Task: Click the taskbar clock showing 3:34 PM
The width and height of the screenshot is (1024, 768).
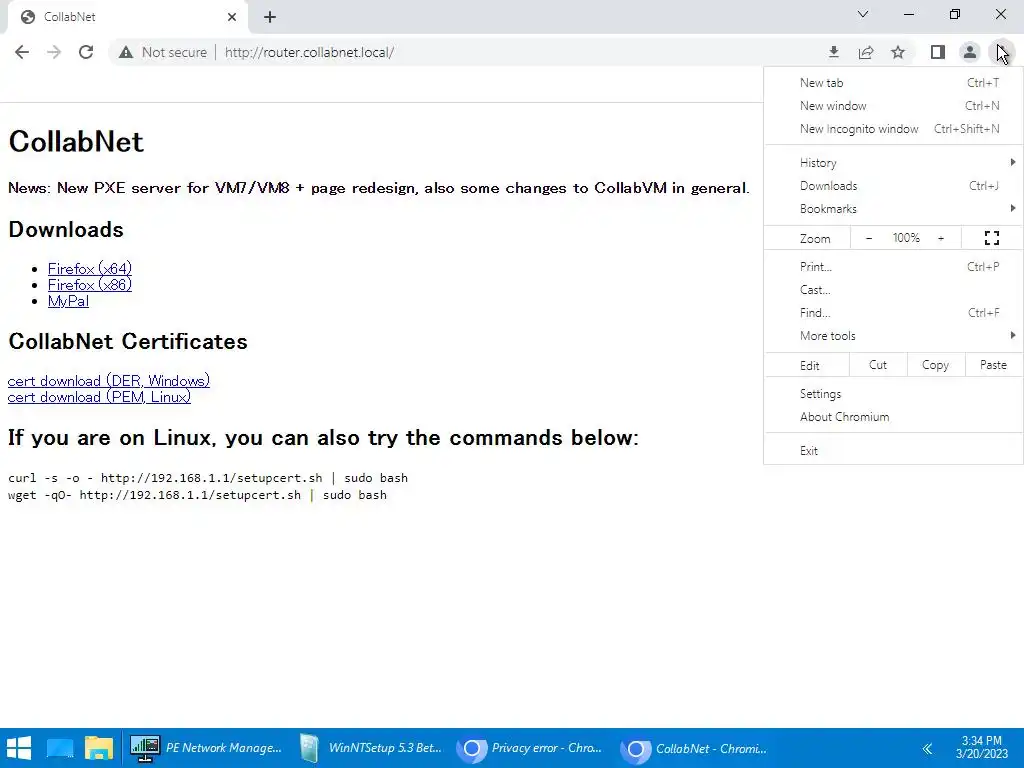Action: 982,748
